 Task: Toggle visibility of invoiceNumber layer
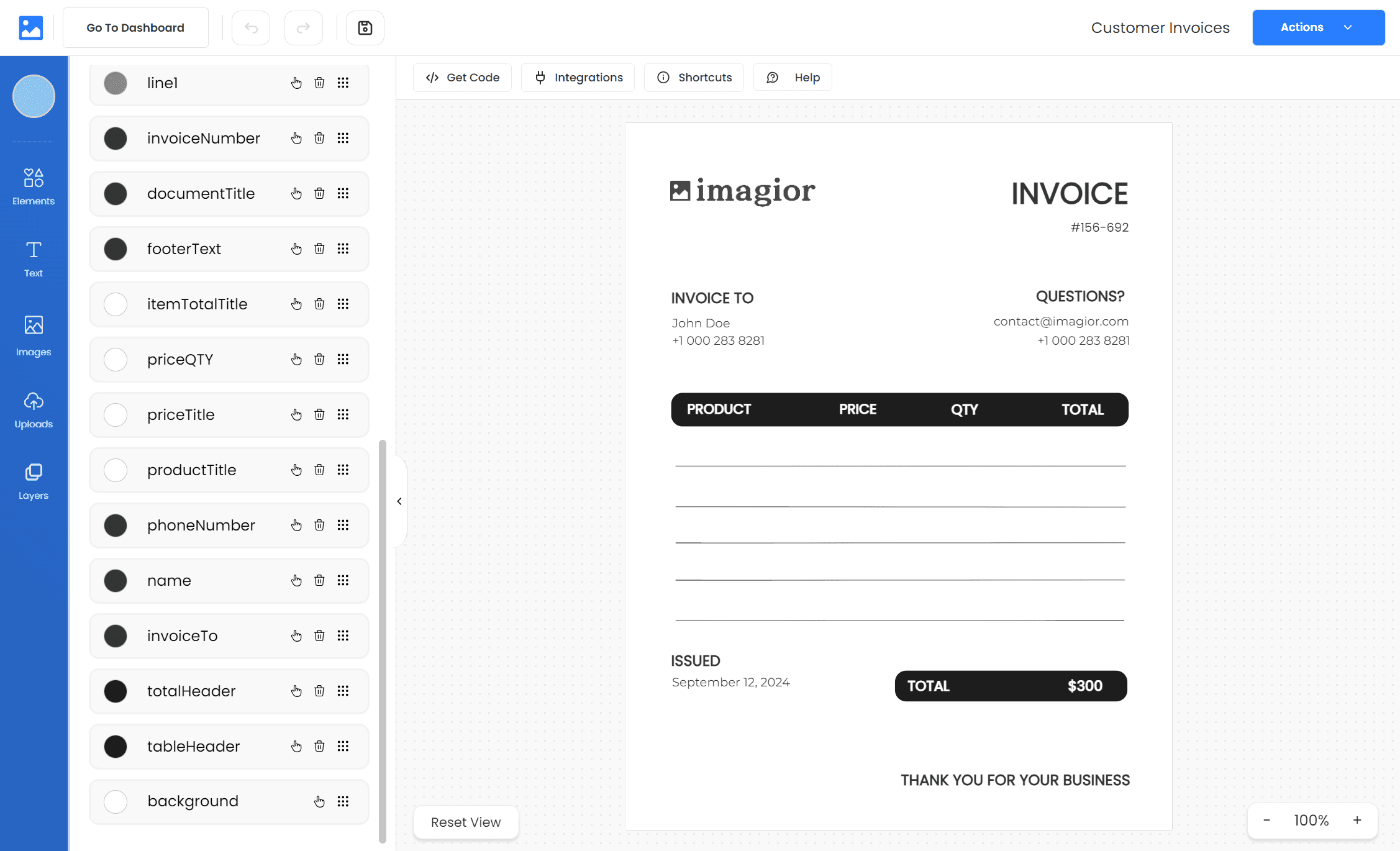[x=116, y=138]
